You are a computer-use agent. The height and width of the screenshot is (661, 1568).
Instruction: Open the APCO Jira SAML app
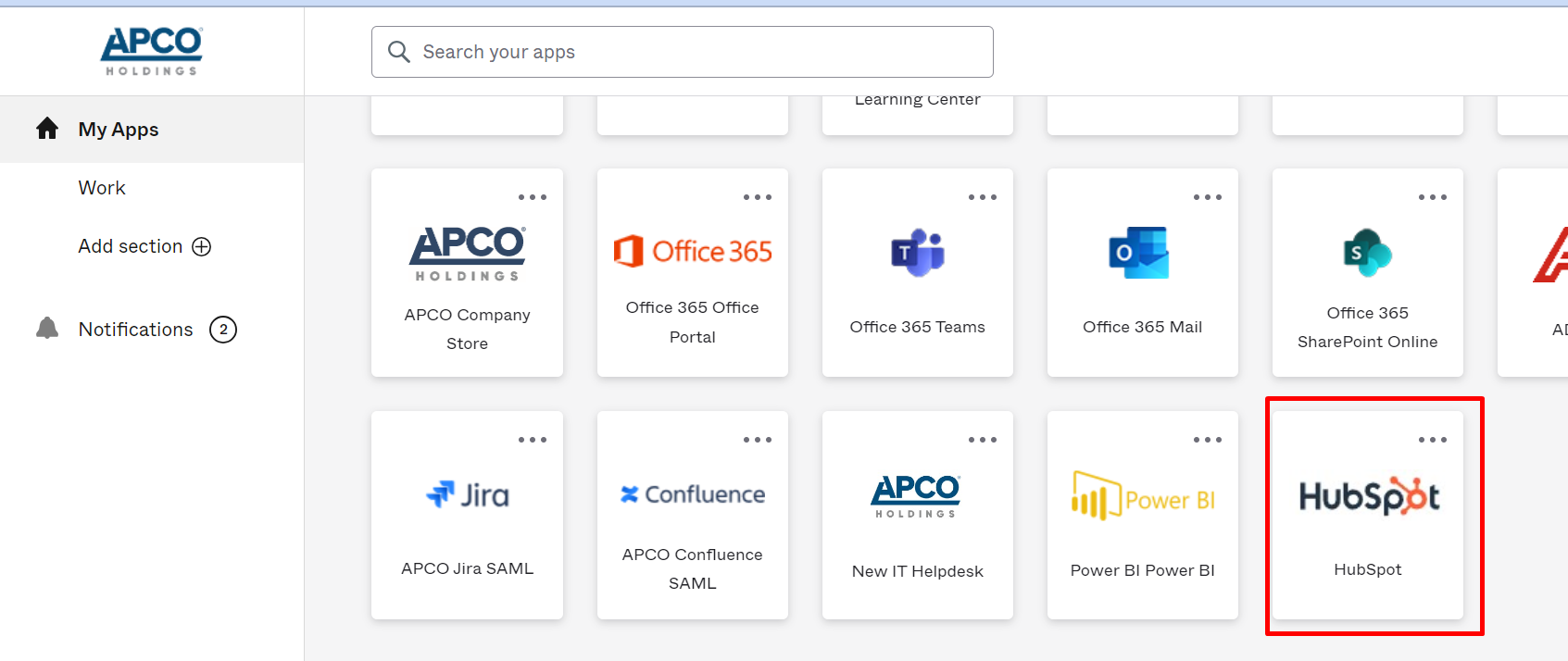pos(467,516)
